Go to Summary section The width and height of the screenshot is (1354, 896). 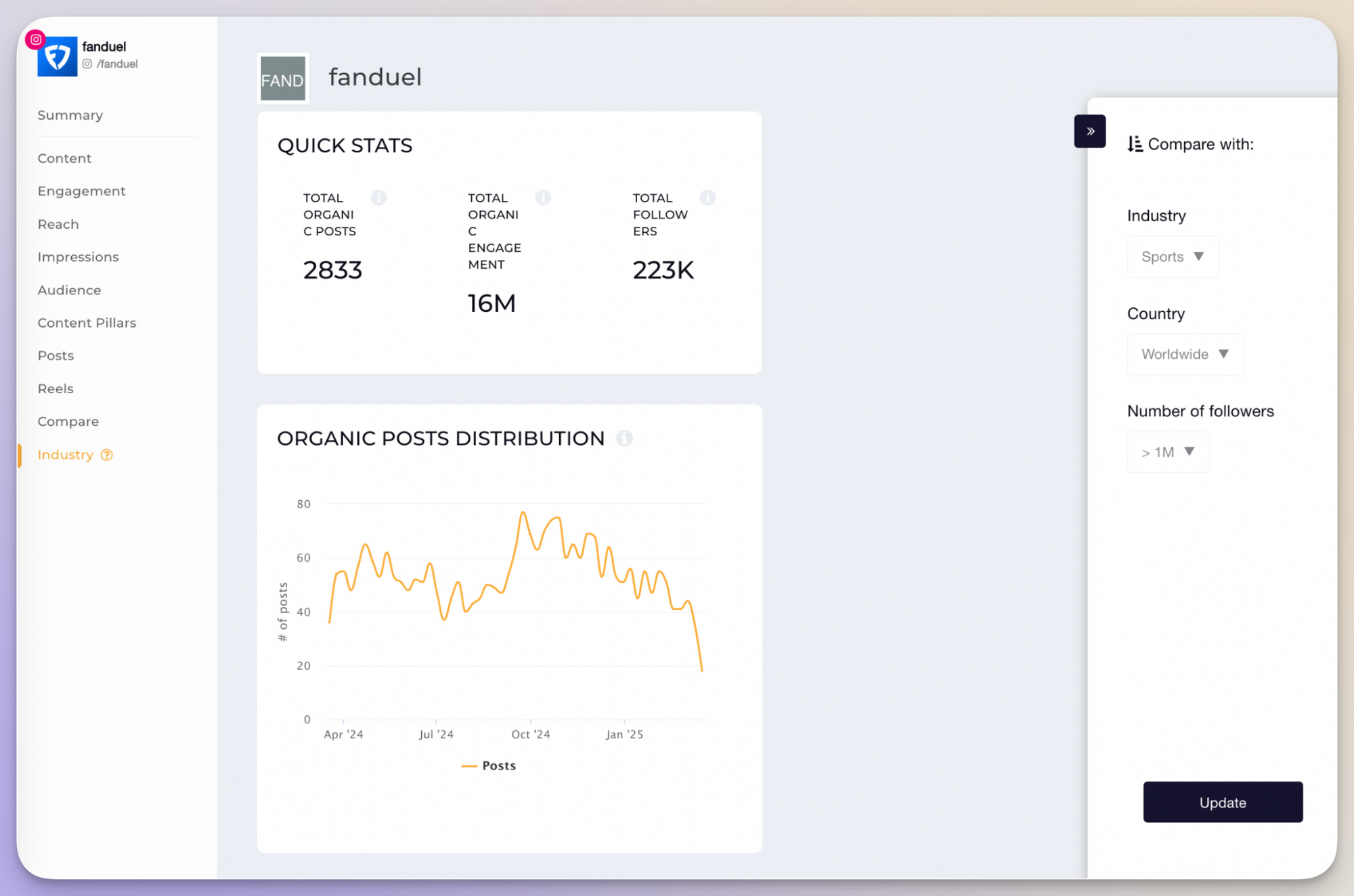pyautogui.click(x=70, y=115)
